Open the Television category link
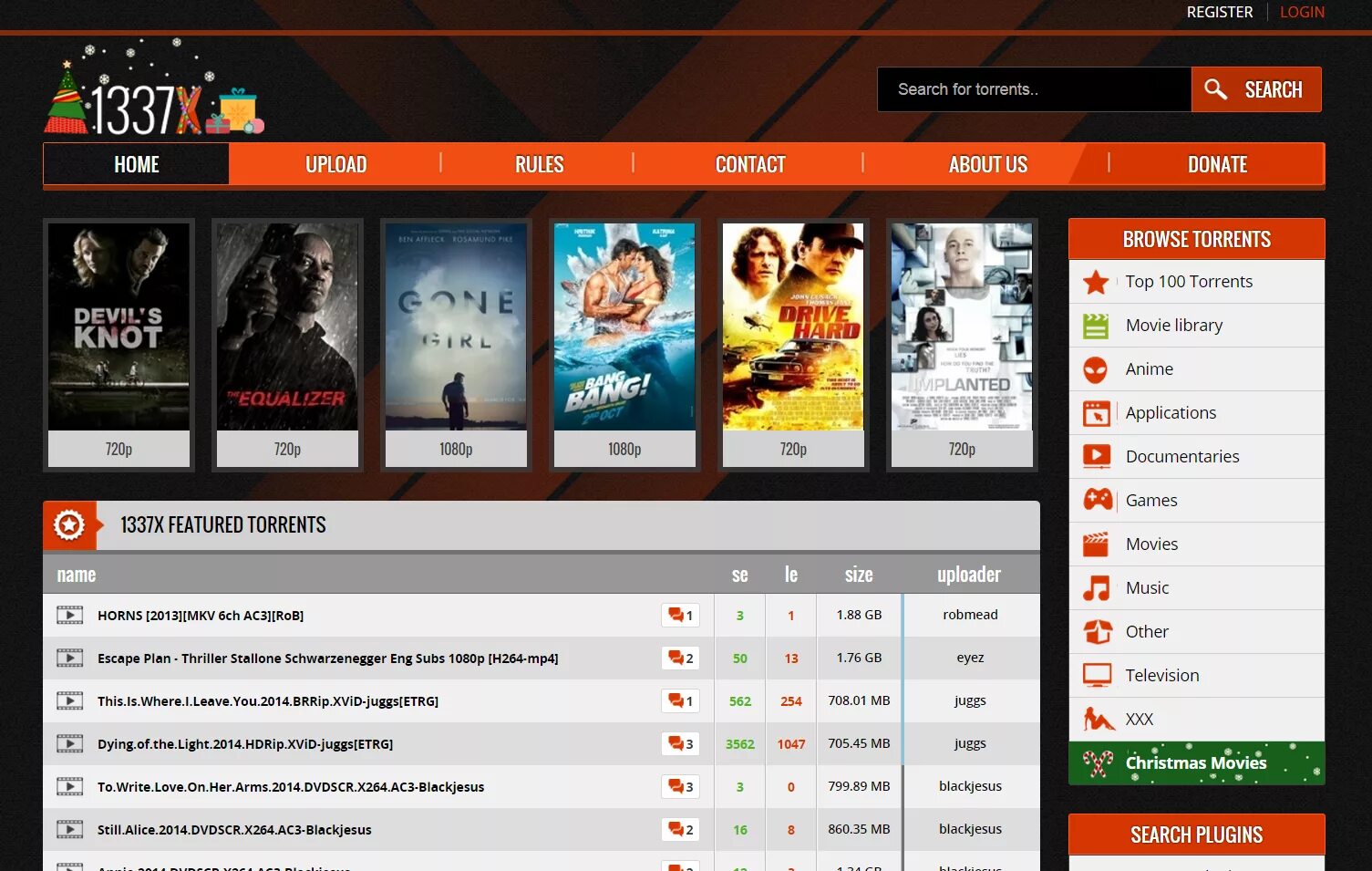 pos(1162,676)
